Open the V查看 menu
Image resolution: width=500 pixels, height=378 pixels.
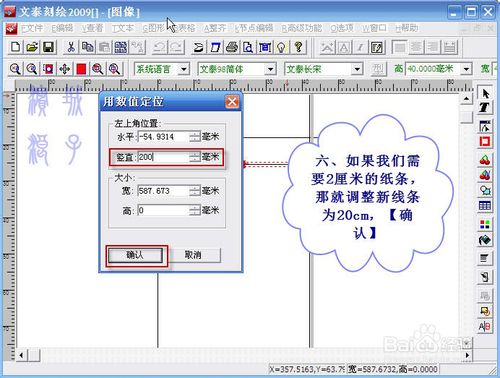point(92,28)
